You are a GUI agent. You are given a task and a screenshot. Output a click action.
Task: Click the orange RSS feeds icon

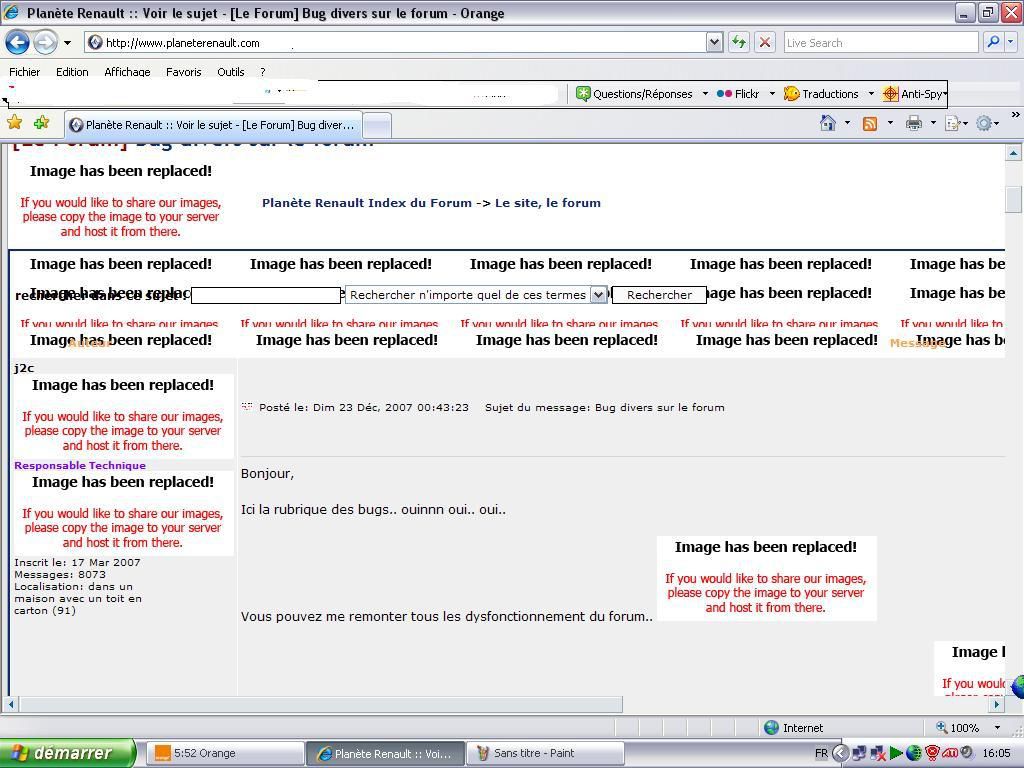point(870,123)
